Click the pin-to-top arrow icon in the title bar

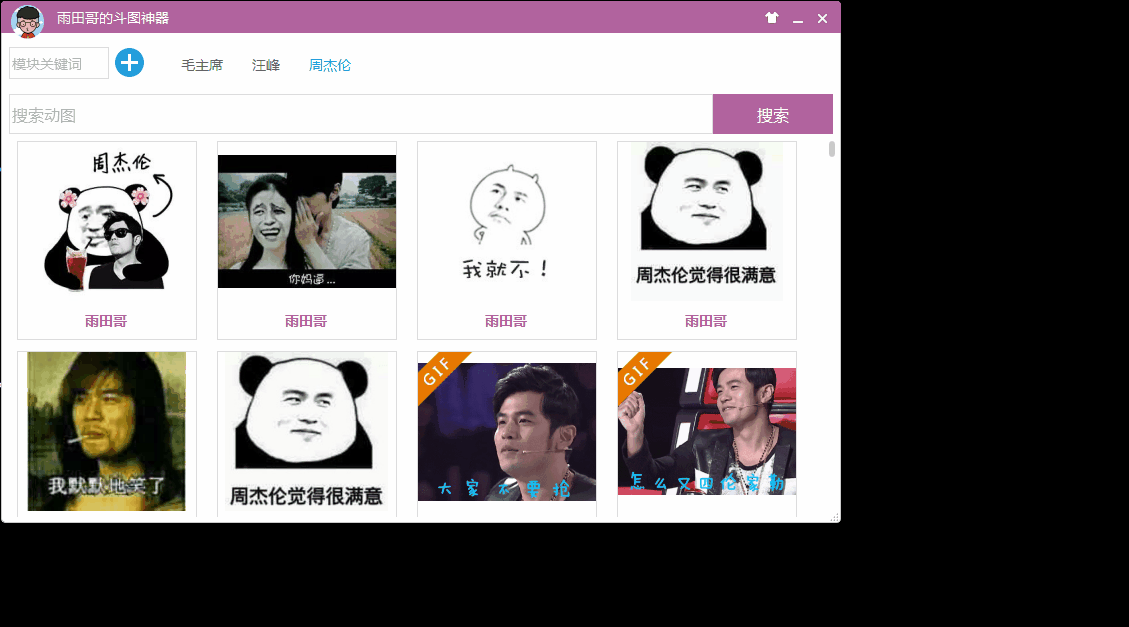[771, 18]
